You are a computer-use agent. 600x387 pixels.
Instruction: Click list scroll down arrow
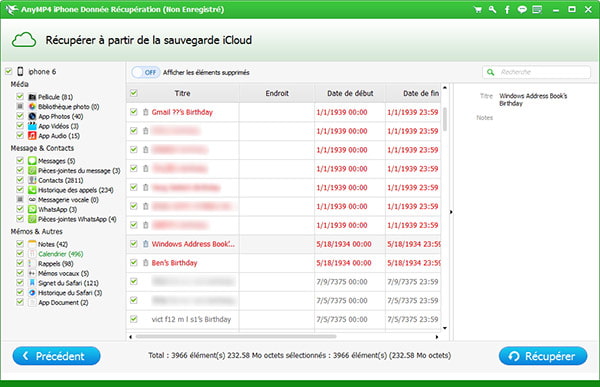coord(445,328)
